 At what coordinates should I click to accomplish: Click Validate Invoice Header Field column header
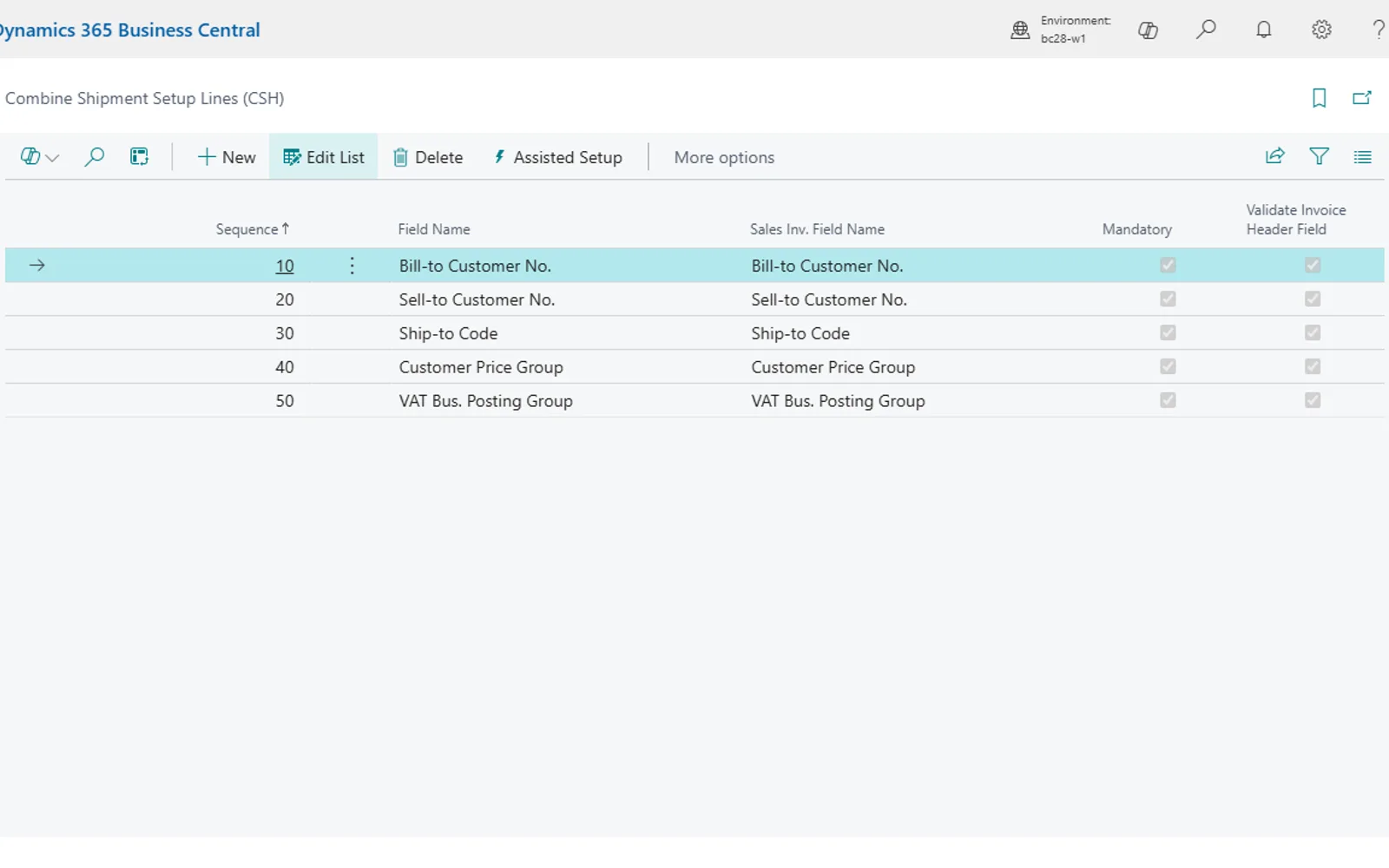1296,220
